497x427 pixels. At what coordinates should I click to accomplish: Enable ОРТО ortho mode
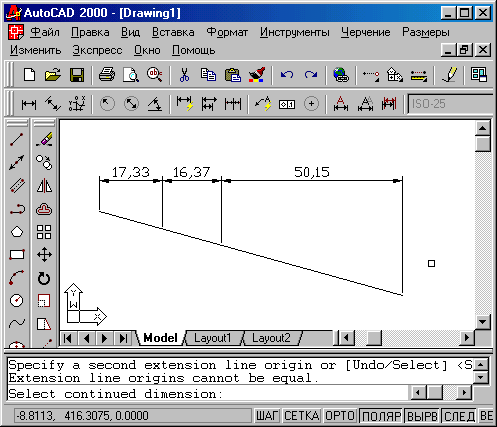340,416
